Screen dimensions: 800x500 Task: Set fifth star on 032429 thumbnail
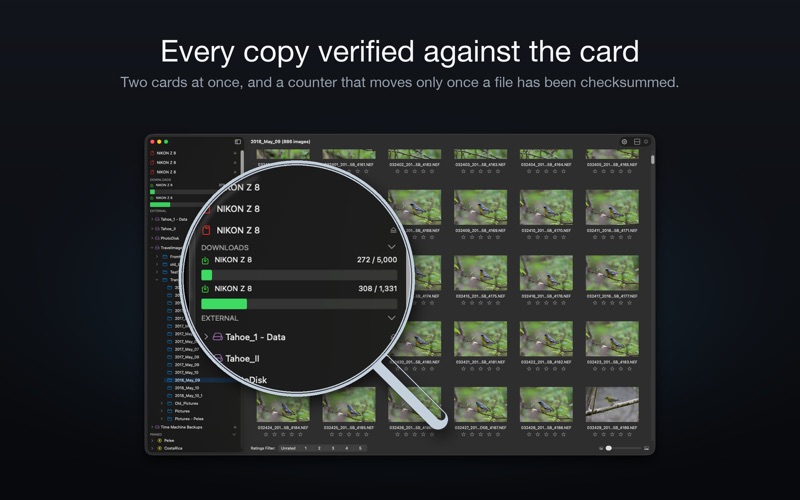coord(630,434)
